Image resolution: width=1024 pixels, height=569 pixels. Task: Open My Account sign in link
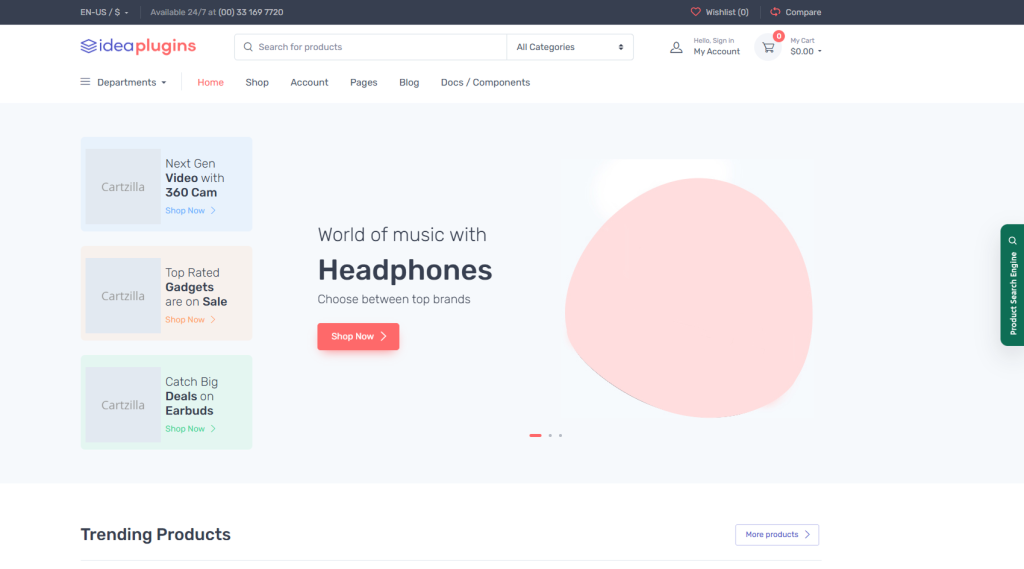coord(716,46)
